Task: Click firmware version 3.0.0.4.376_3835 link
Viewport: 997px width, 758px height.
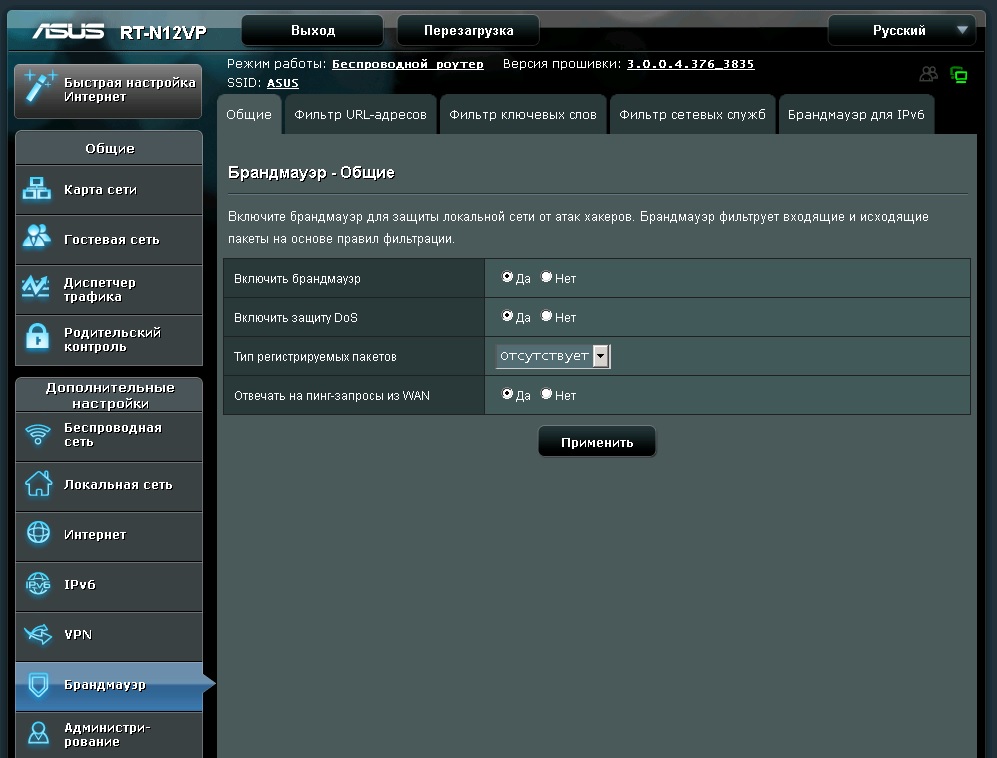Action: (x=691, y=64)
